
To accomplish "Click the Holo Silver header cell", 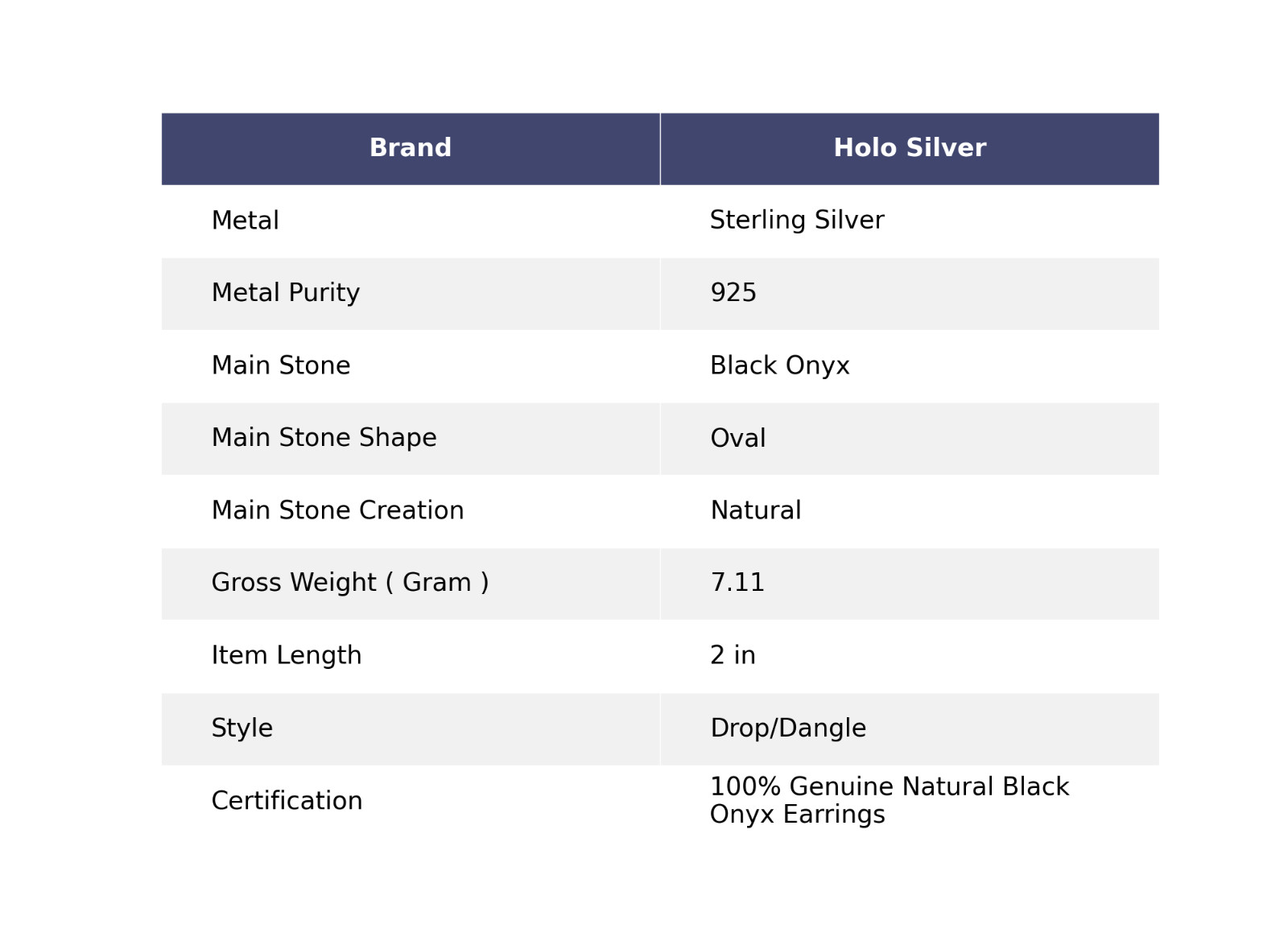I will [909, 148].
